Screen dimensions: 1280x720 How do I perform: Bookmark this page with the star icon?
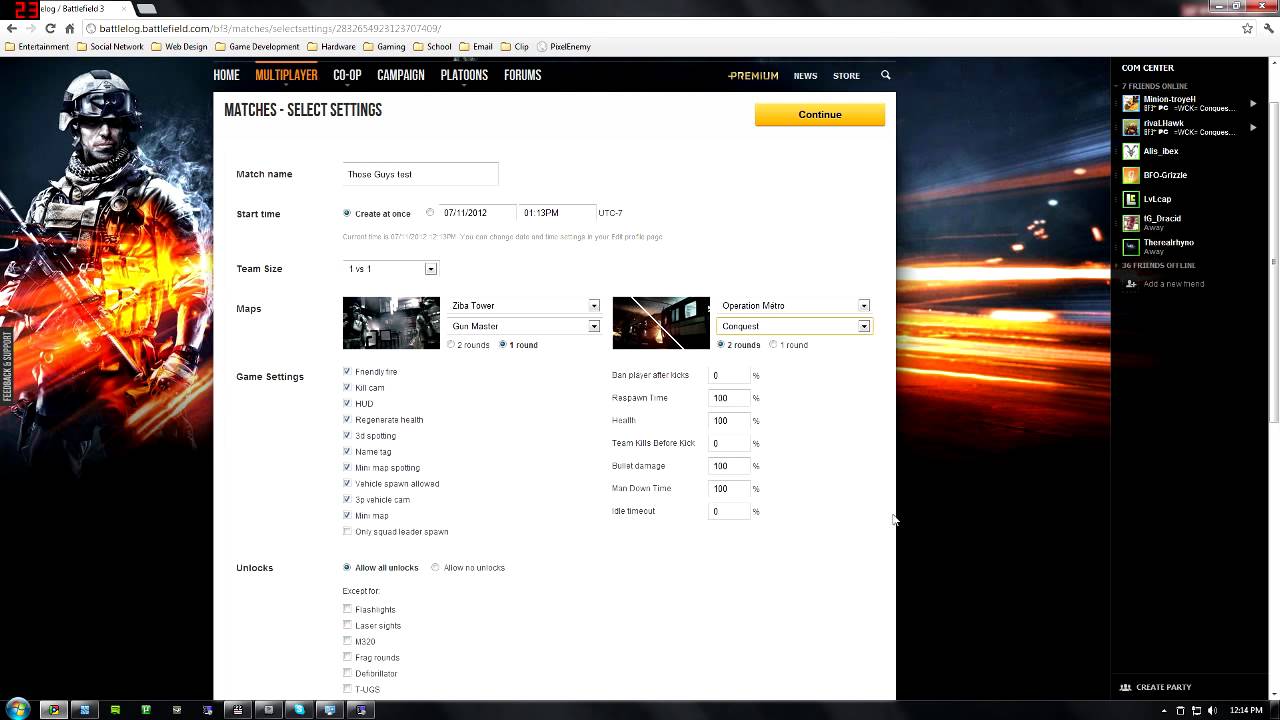click(x=1247, y=28)
